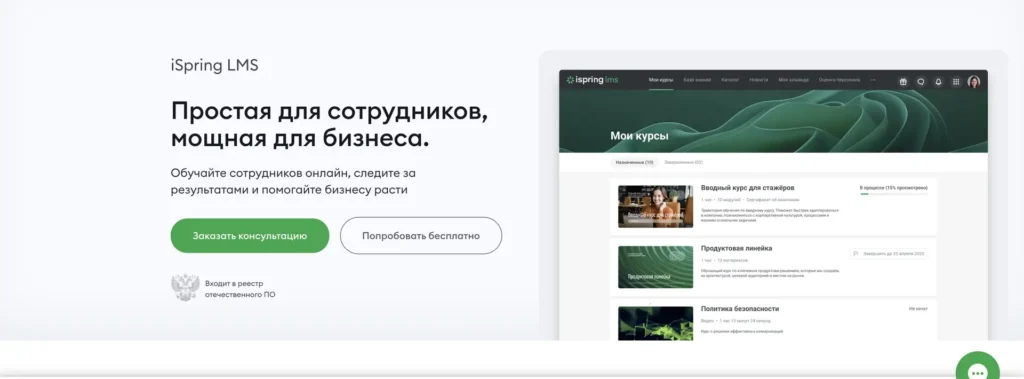The width and height of the screenshot is (1024, 379).
Task: Click the 'iSpring LMS' heading text
Action: pyautogui.click(x=215, y=65)
